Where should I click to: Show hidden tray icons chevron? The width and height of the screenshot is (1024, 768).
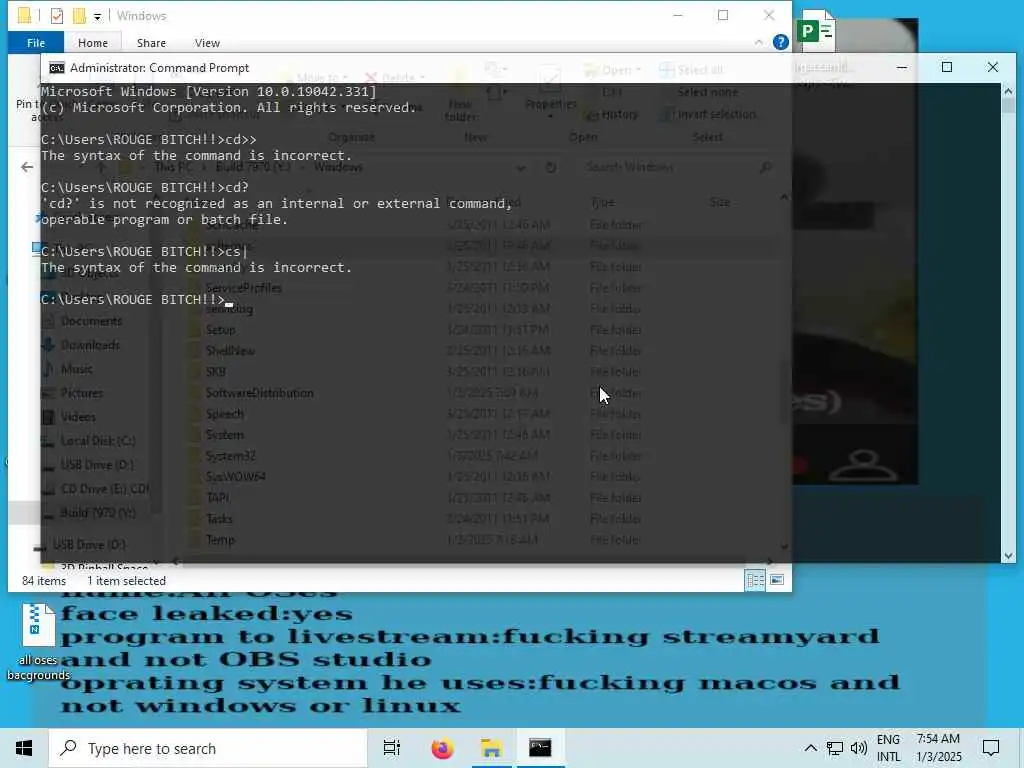[x=810, y=748]
